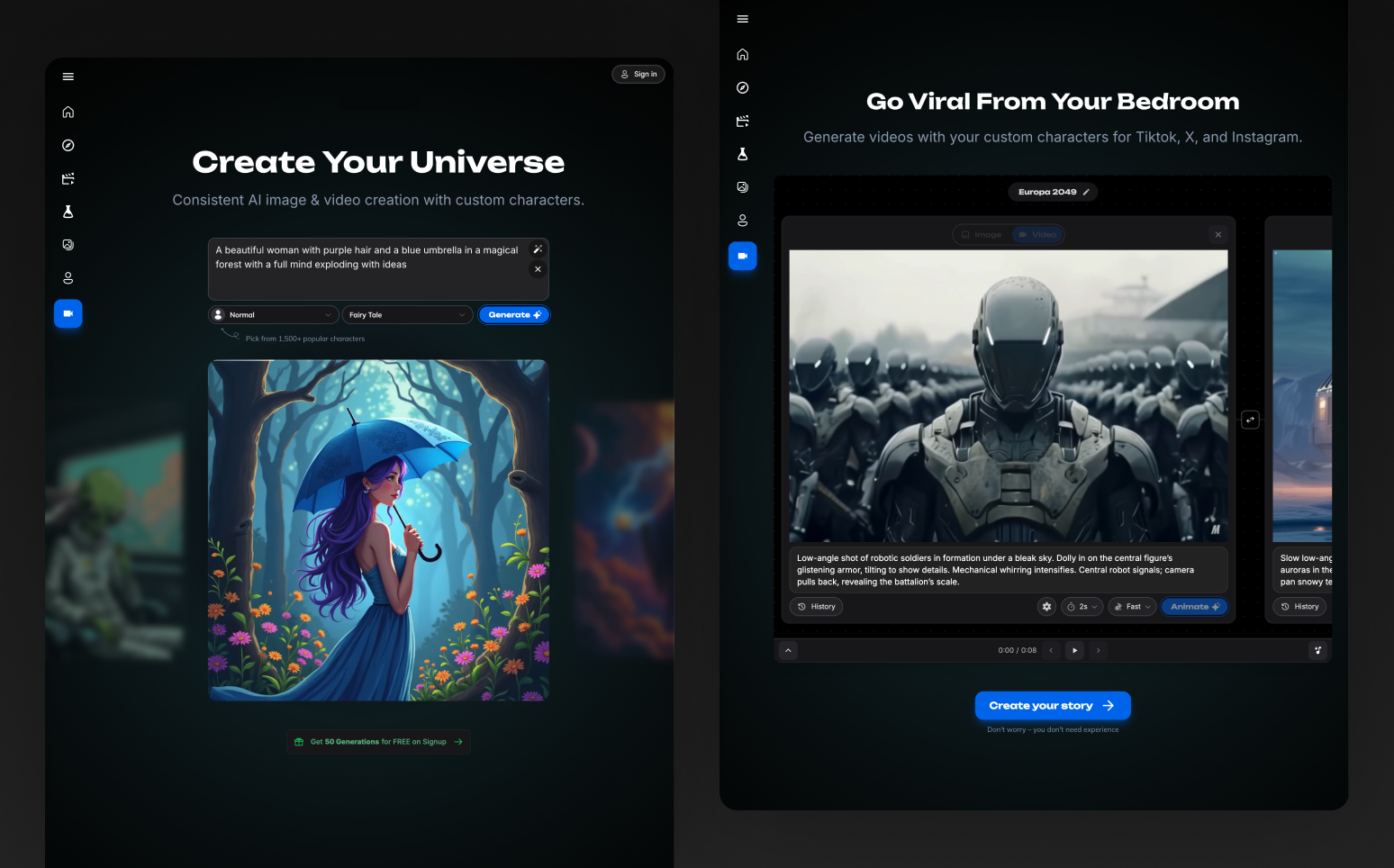Select the blue video camera sidebar icon
This screenshot has width=1394, height=868.
(x=68, y=313)
